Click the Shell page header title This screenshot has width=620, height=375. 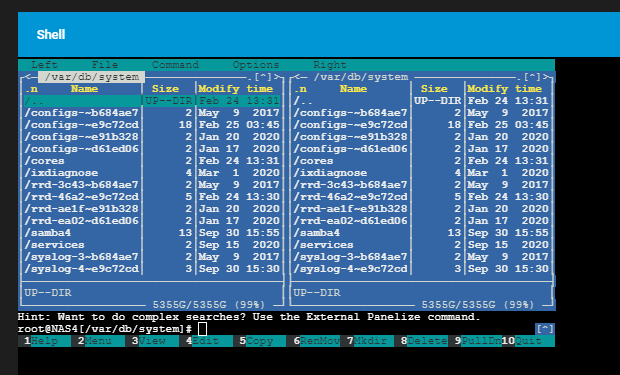click(51, 34)
